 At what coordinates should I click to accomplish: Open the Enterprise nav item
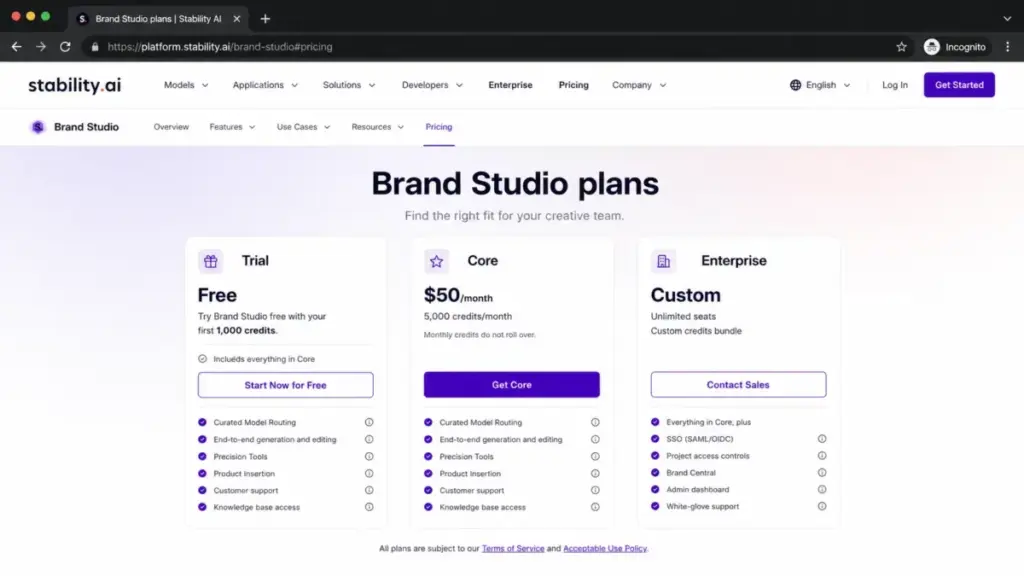coord(510,85)
